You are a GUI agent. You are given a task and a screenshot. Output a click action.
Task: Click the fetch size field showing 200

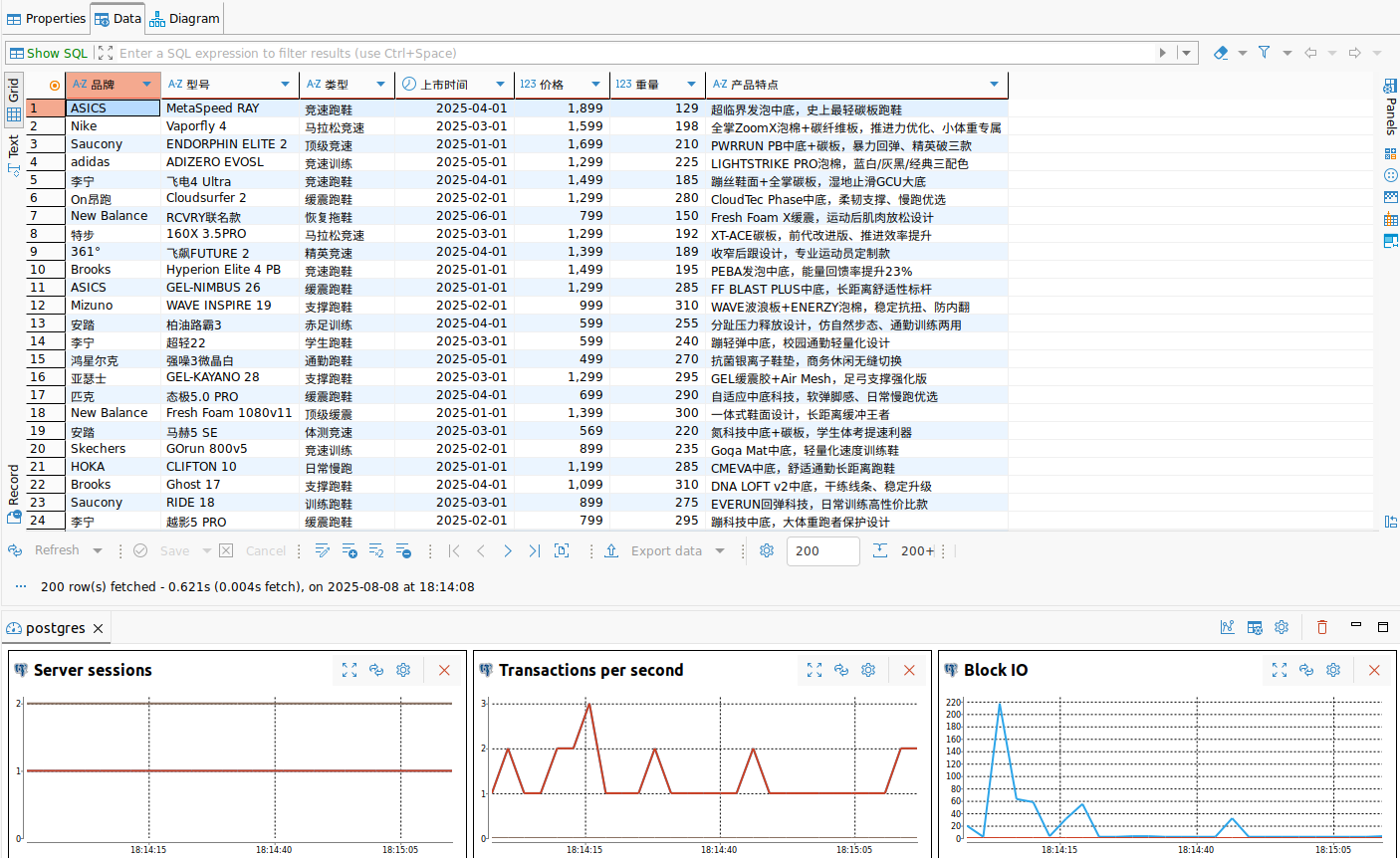pyautogui.click(x=822, y=550)
